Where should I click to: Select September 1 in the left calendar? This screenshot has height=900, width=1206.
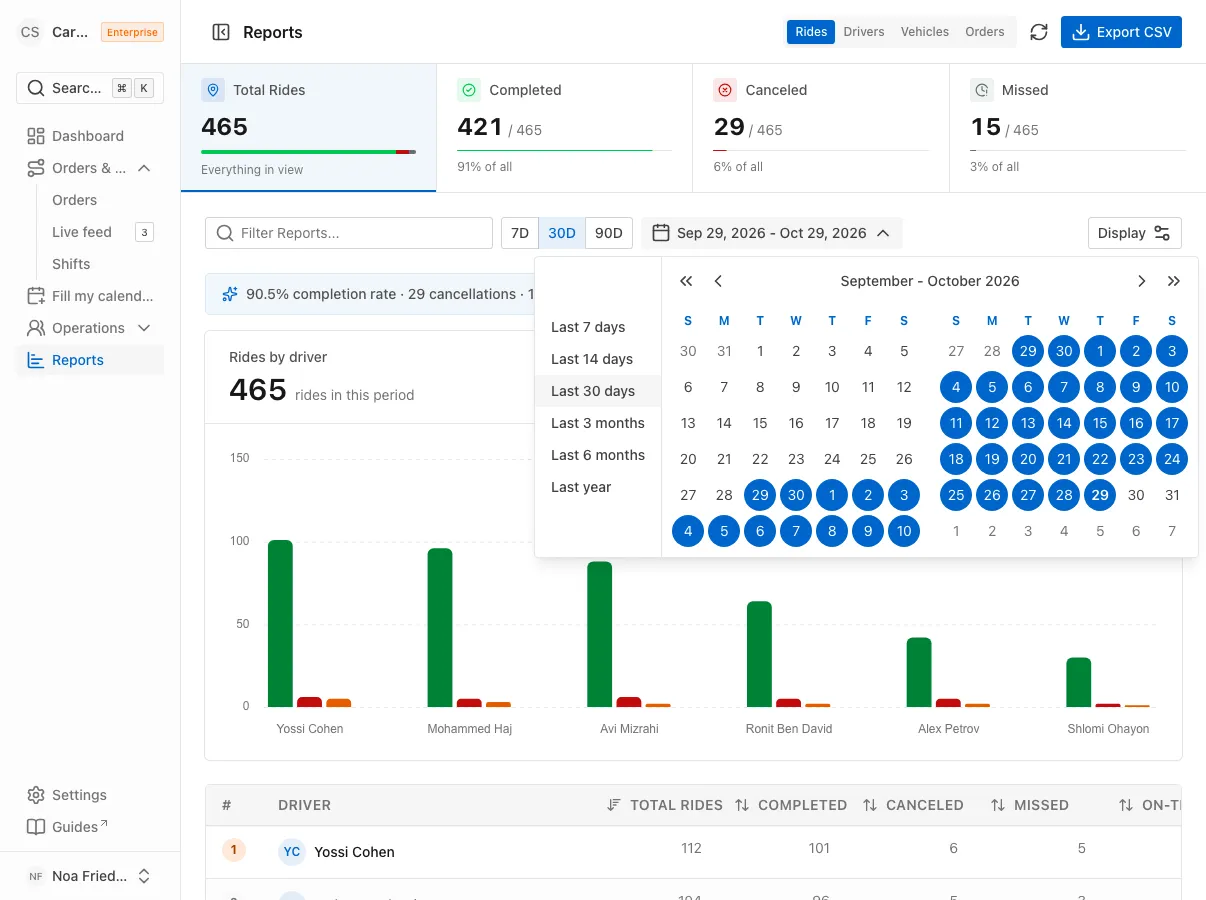click(760, 351)
